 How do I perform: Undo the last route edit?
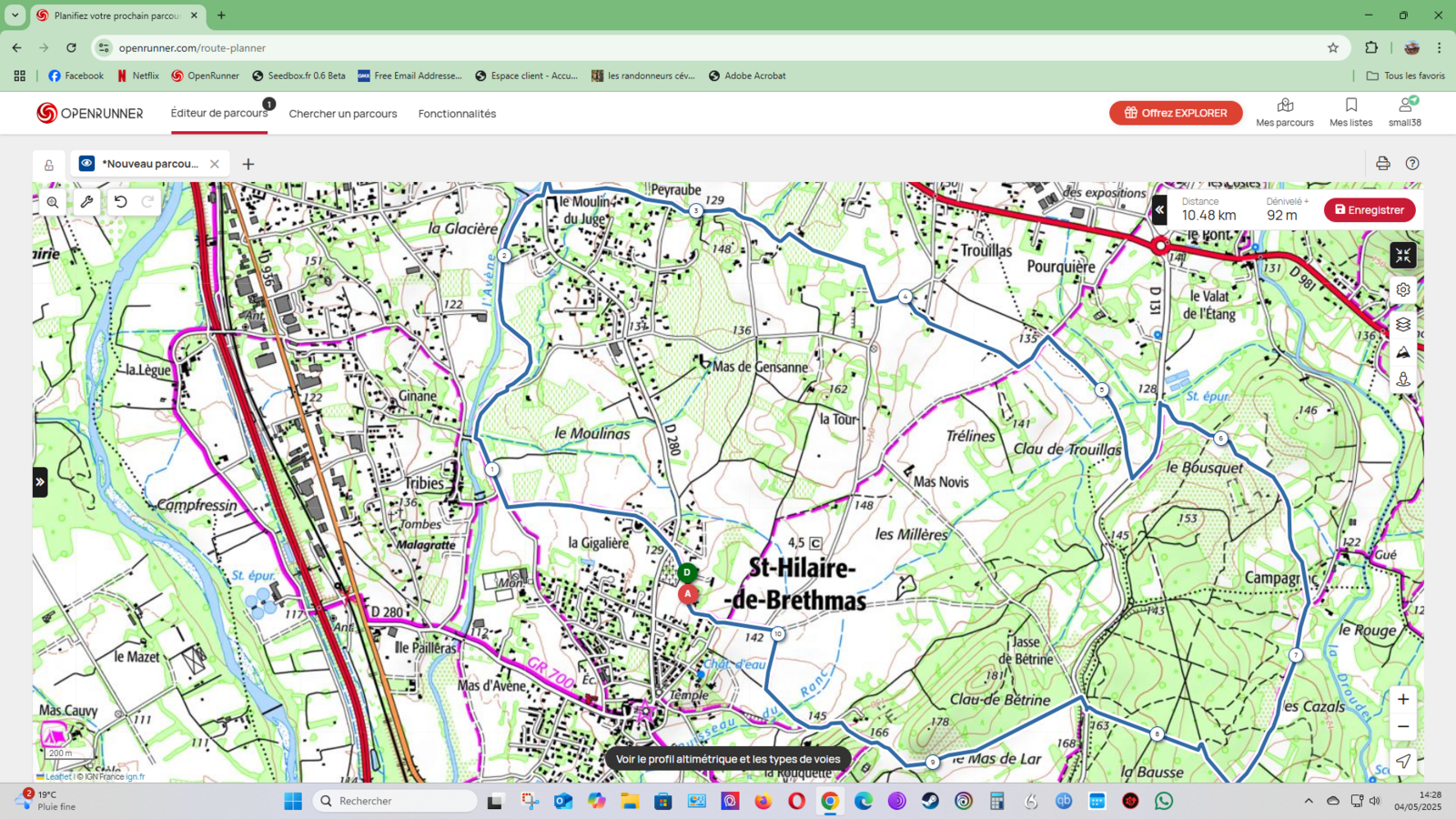121,202
